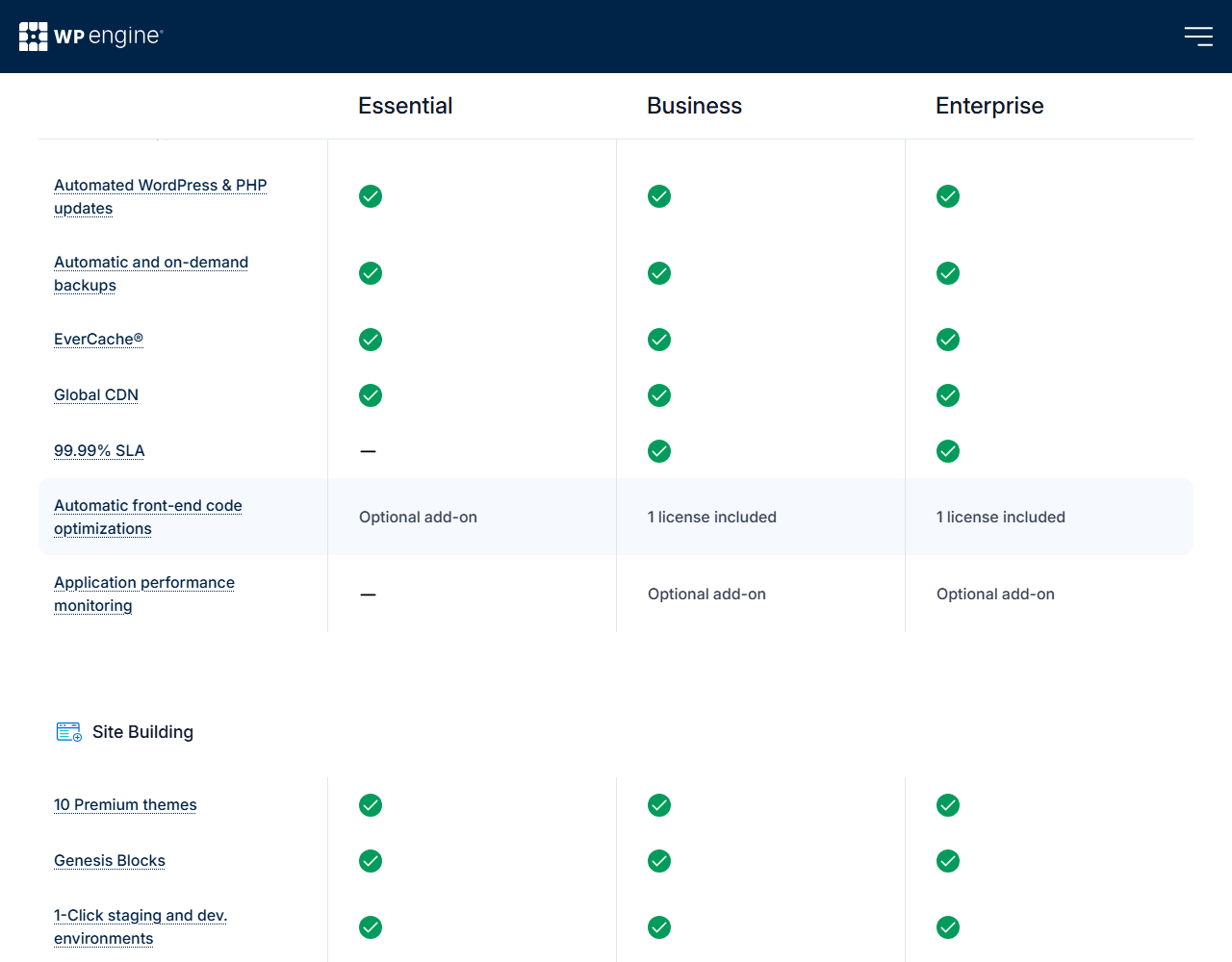Viewport: 1232px width, 962px height.
Task: Open the 99.99% SLA feature link
Action: pos(99,451)
